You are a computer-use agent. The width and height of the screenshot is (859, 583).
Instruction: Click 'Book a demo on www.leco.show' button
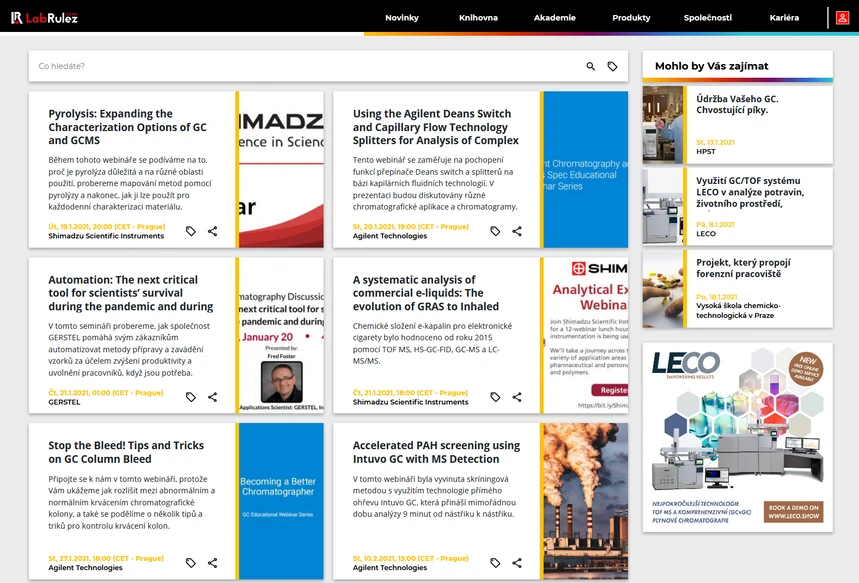[793, 512]
